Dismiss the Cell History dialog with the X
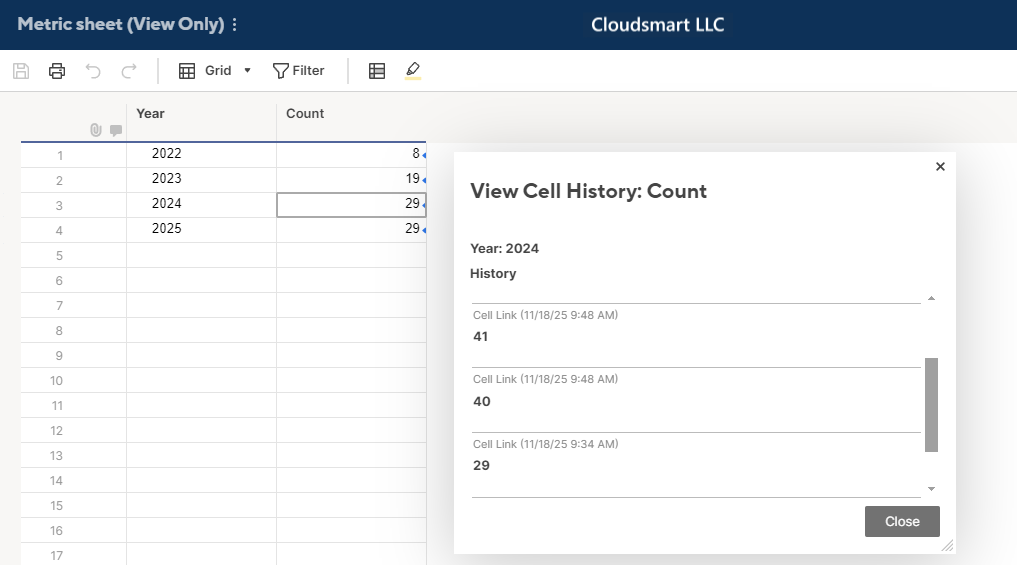The height and width of the screenshot is (565, 1017). coord(940,167)
